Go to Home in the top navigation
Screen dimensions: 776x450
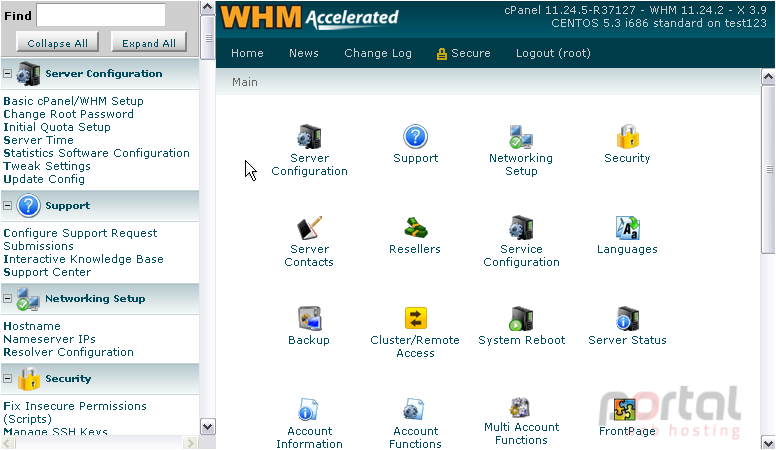click(x=247, y=53)
